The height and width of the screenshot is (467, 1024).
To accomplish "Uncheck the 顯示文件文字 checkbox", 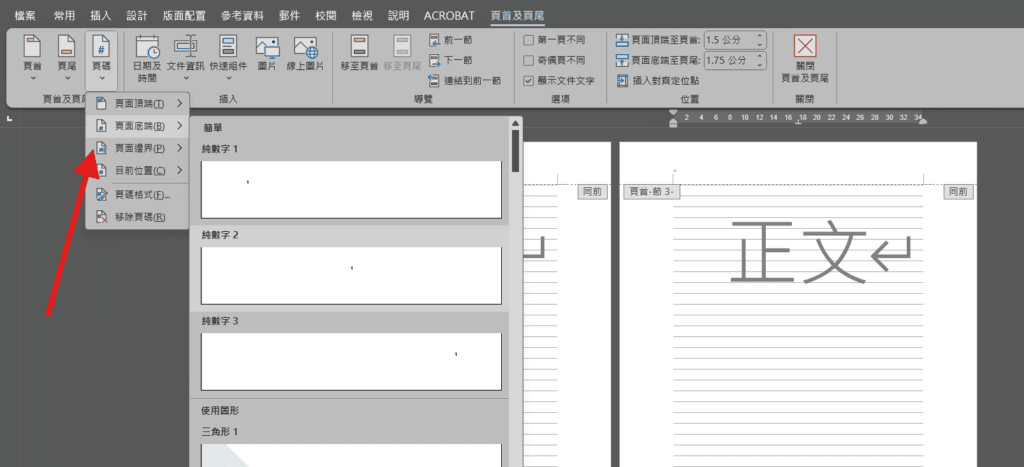I will click(x=528, y=80).
